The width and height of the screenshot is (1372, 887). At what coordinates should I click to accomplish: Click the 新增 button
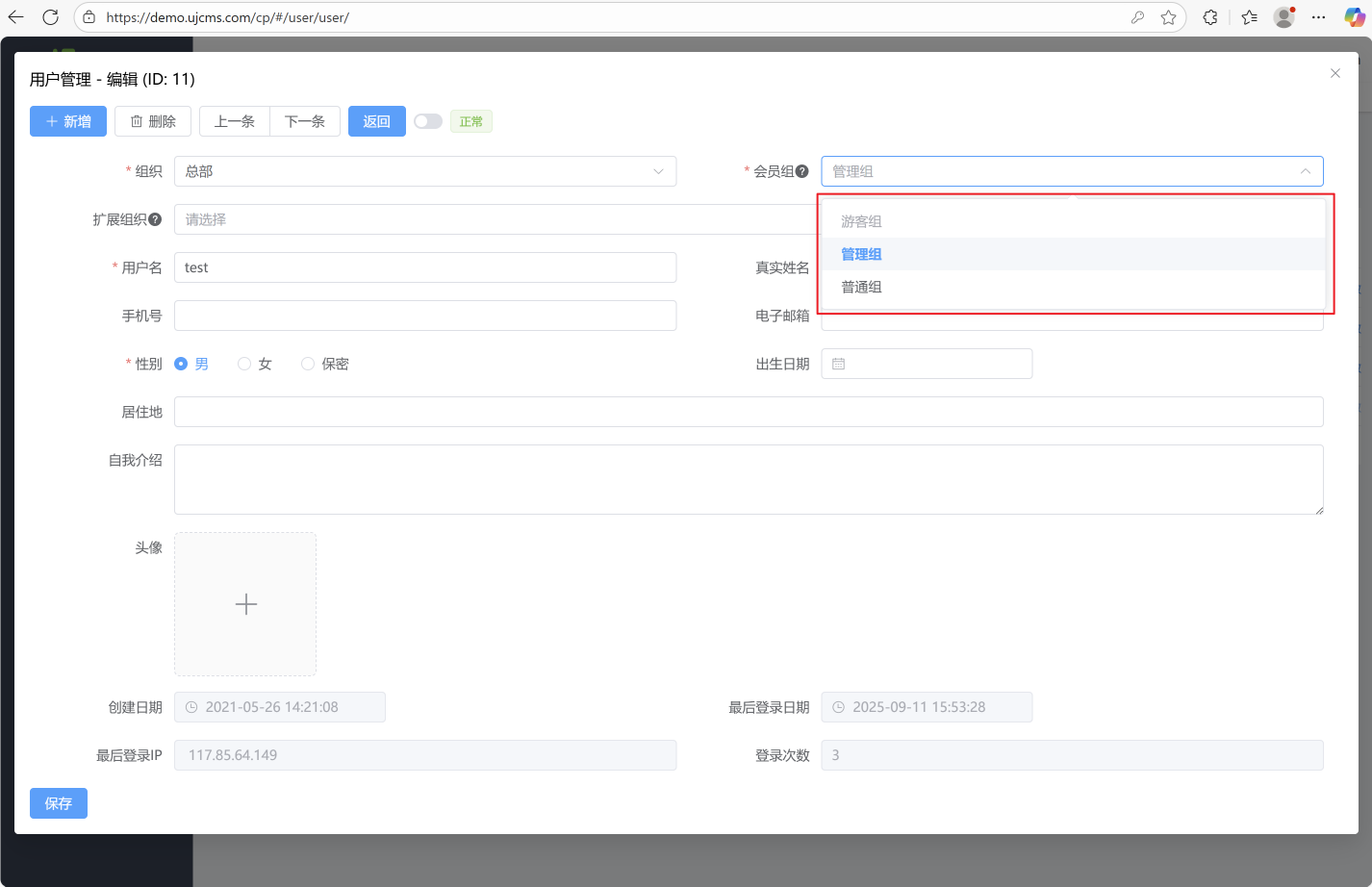(x=68, y=121)
